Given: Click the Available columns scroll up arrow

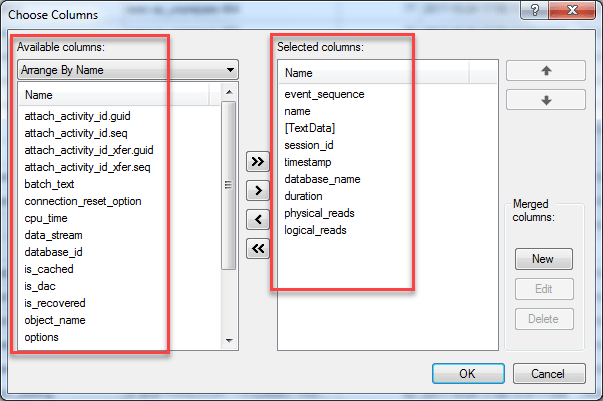Looking at the screenshot, I should pos(229,92).
